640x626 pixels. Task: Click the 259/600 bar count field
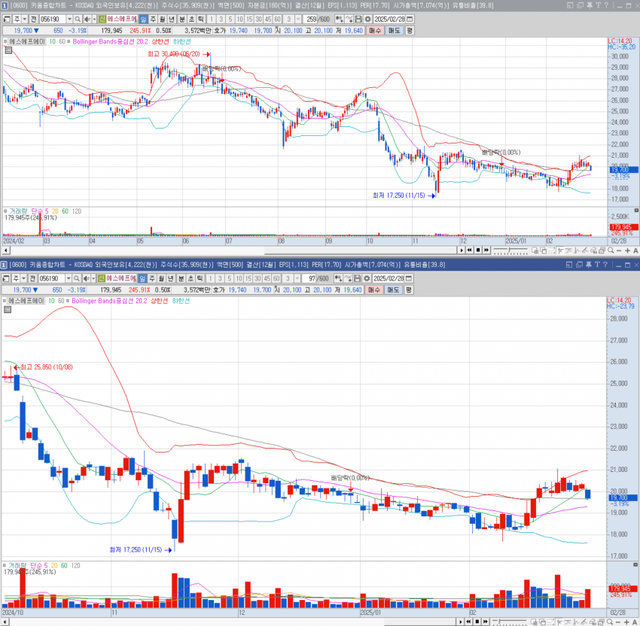point(317,19)
